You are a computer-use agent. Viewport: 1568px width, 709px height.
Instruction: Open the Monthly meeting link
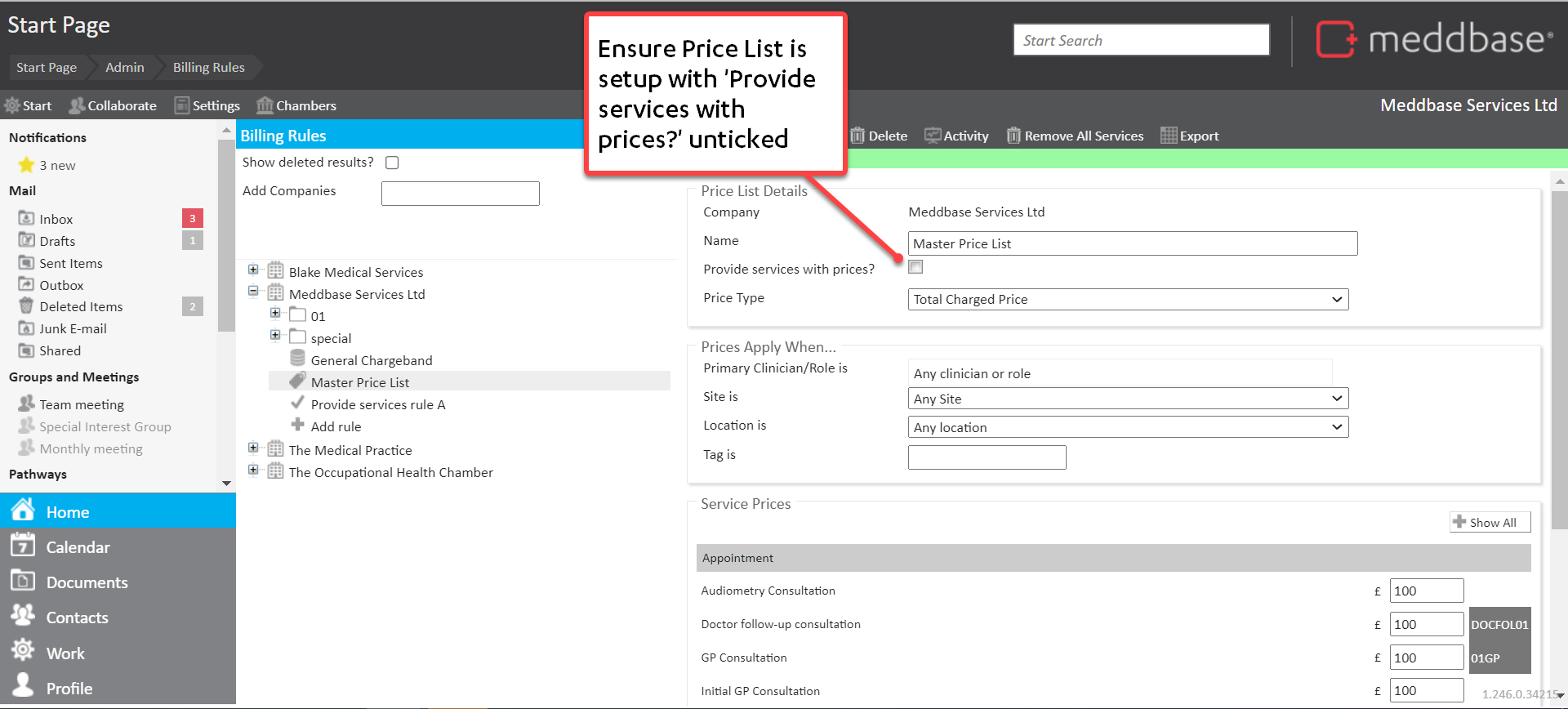tap(91, 448)
